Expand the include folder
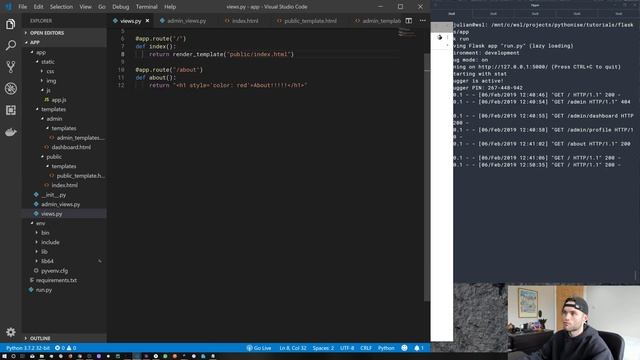Image resolution: width=640 pixels, height=360 pixels. click(64, 242)
